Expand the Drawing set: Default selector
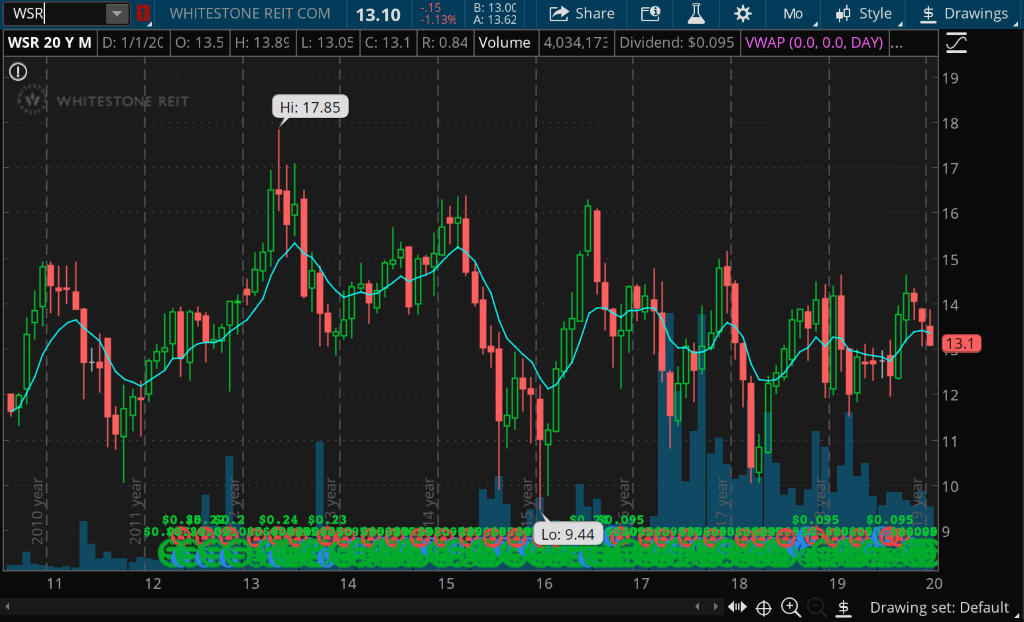This screenshot has width=1024, height=622. (938, 607)
